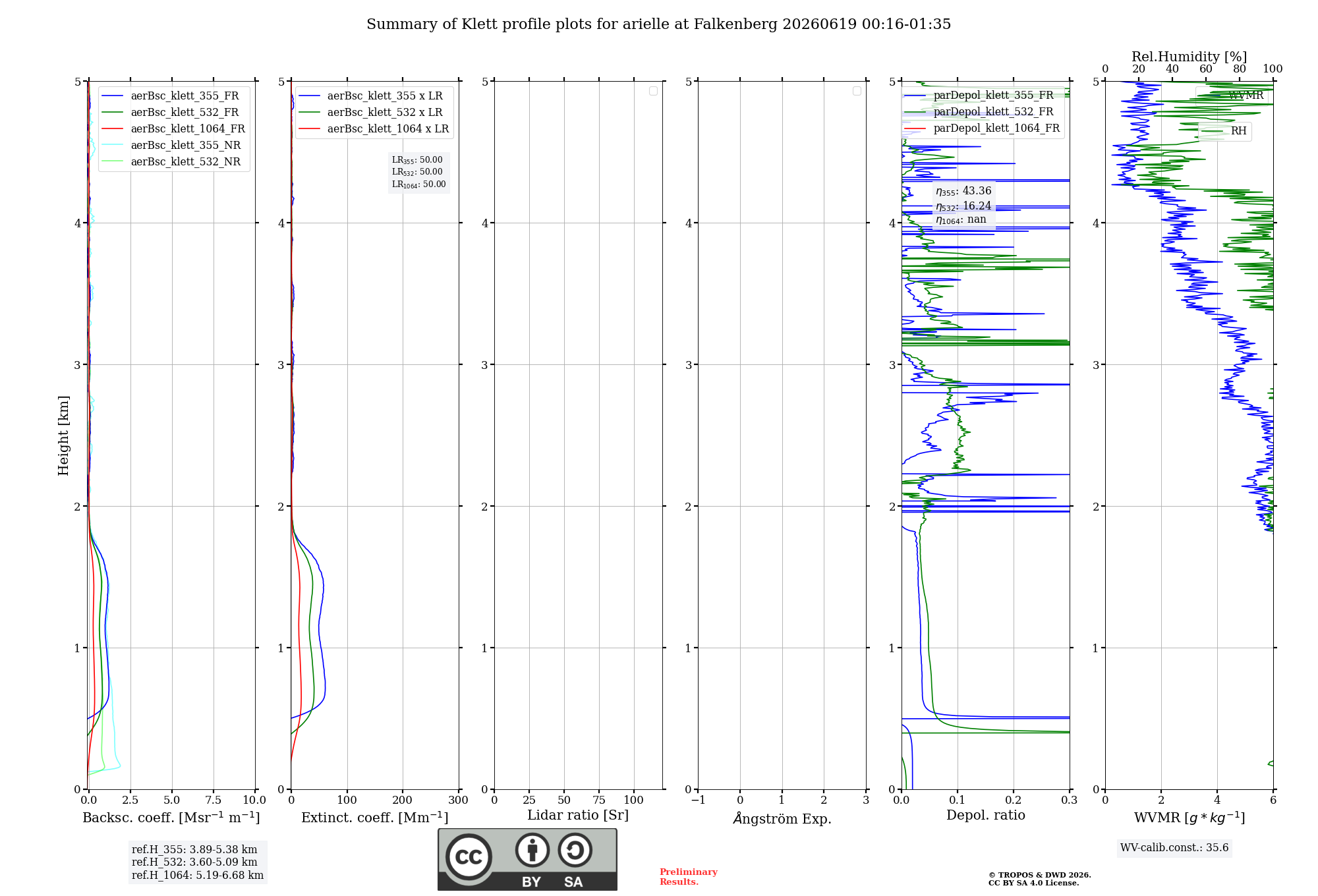Click the Depol. ratio axis label
Image resolution: width=1318 pixels, height=896 pixels.
[986, 816]
